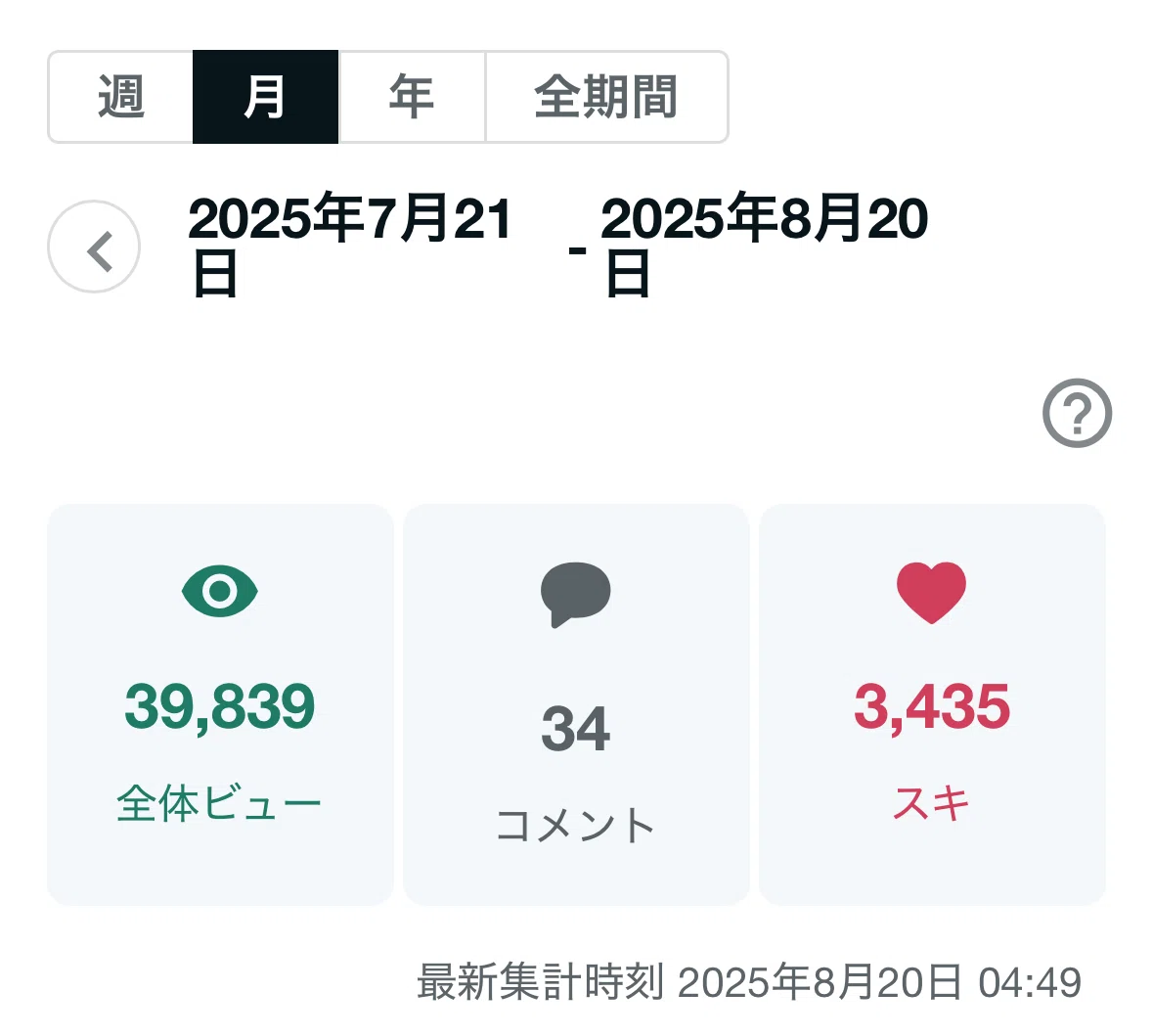
Task: Open the question mark help icon
Action: point(1077,413)
